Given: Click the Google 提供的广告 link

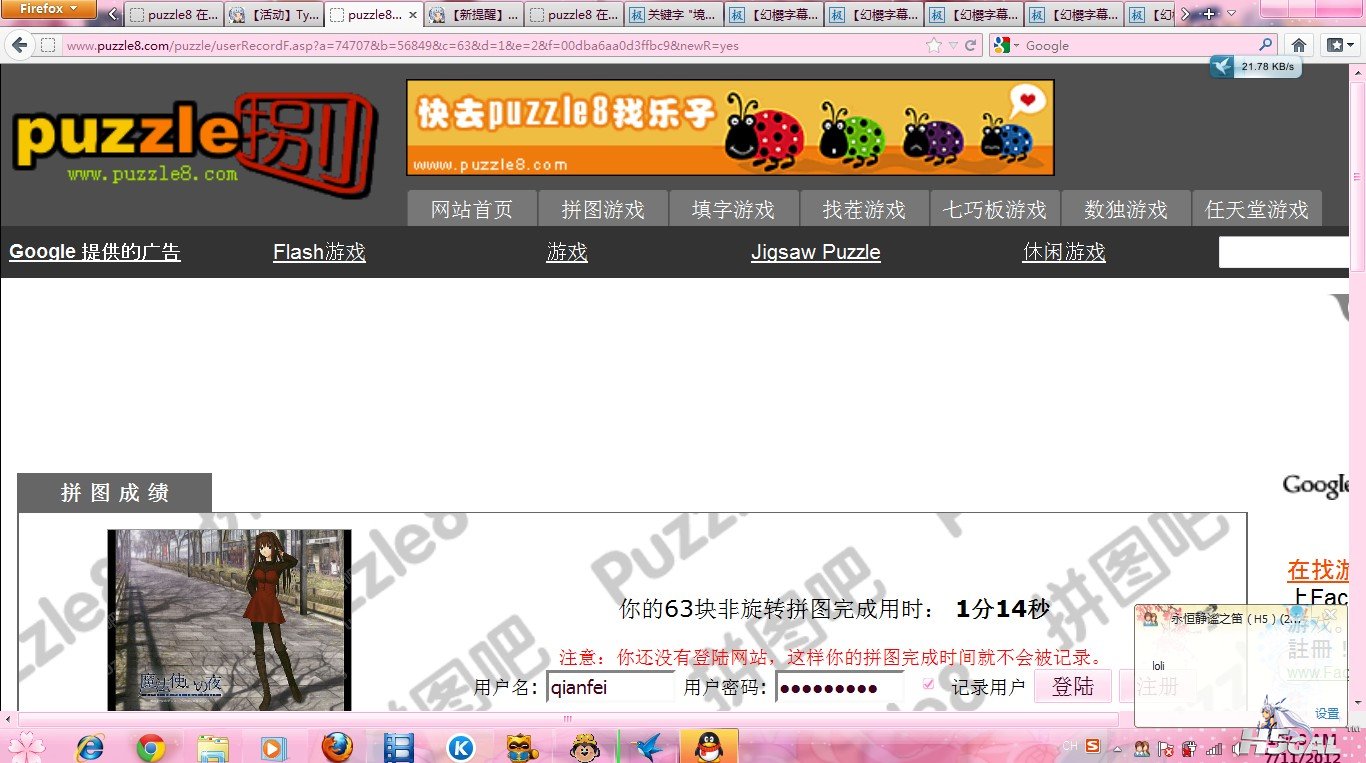Looking at the screenshot, I should pyautogui.click(x=95, y=252).
